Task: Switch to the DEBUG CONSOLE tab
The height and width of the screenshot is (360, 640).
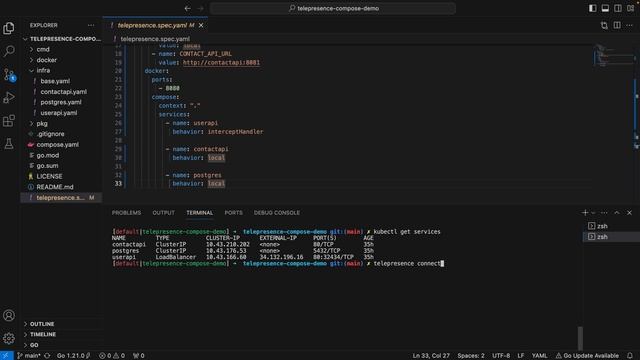Action: (277, 213)
